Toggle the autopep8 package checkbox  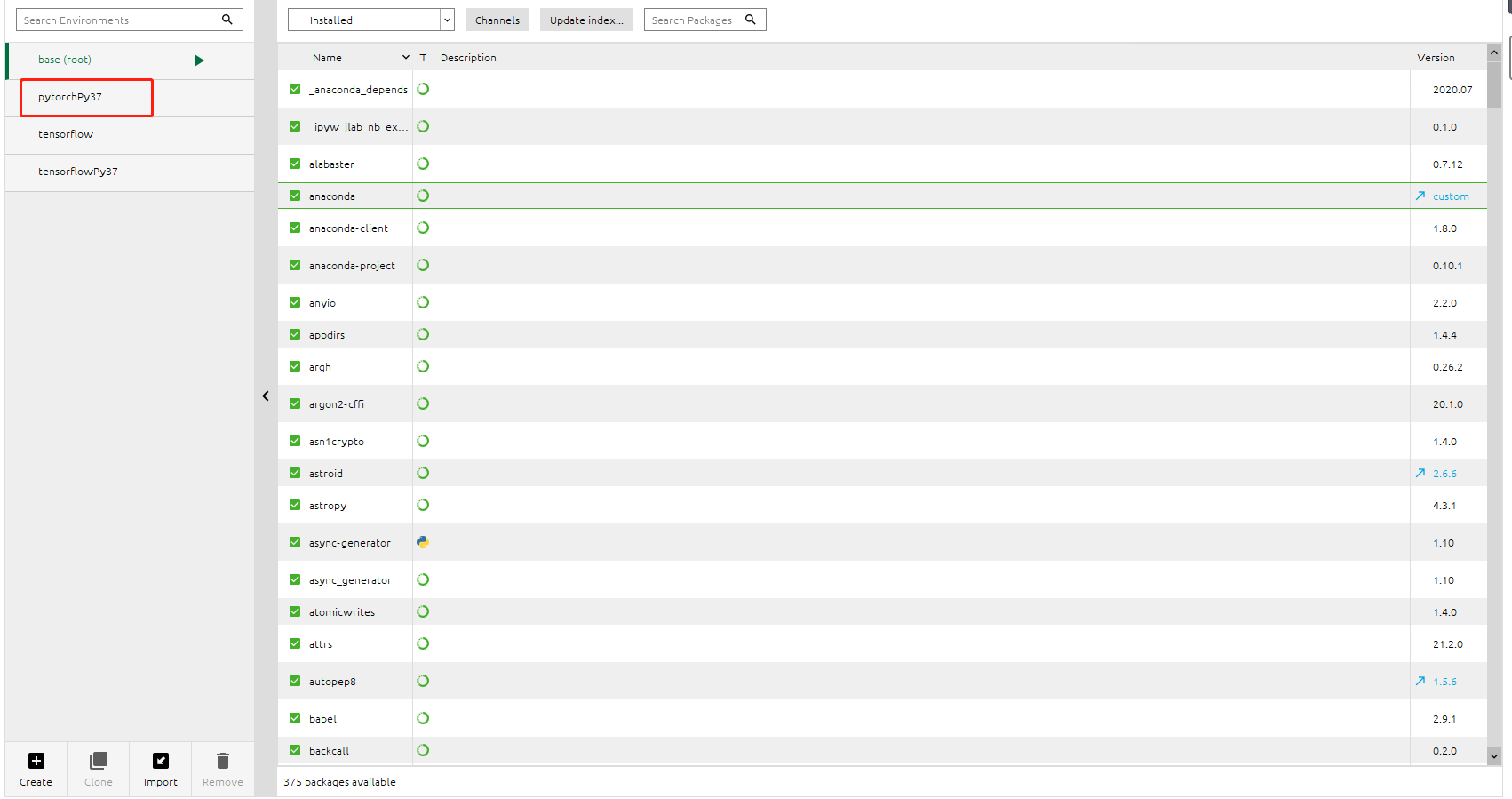coord(295,681)
